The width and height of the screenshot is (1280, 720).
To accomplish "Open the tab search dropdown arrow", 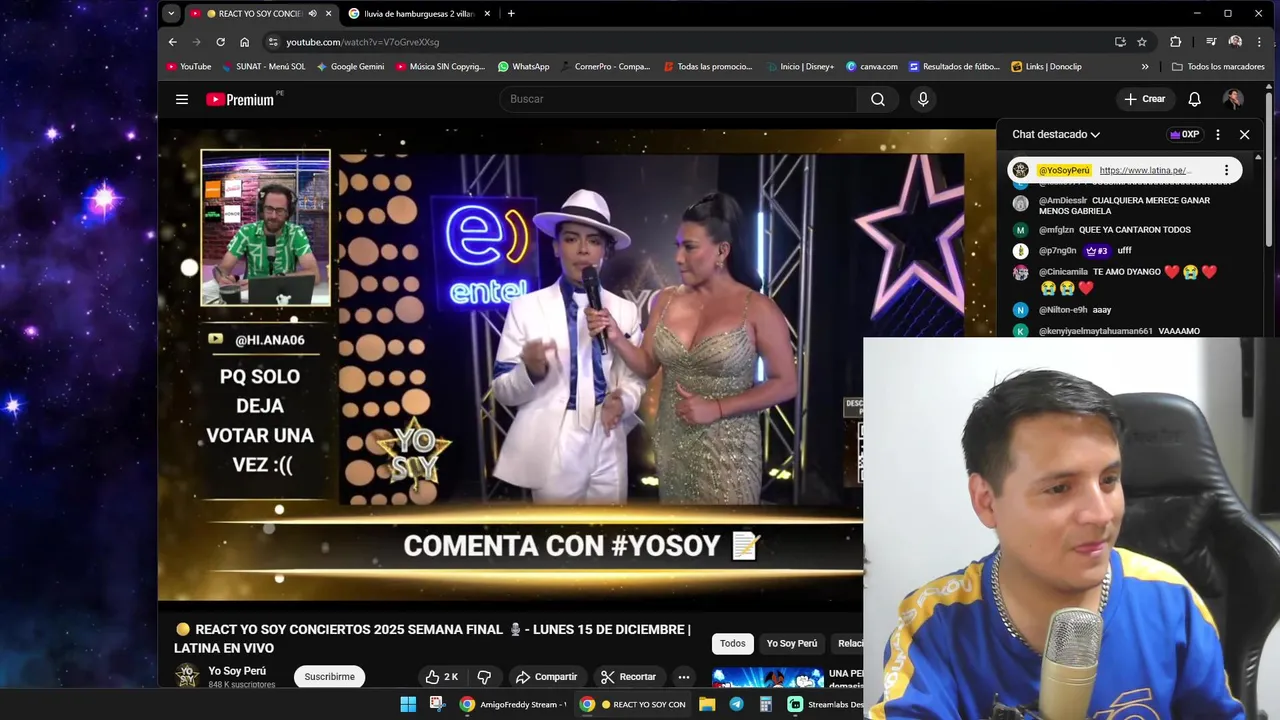I will 171,14.
